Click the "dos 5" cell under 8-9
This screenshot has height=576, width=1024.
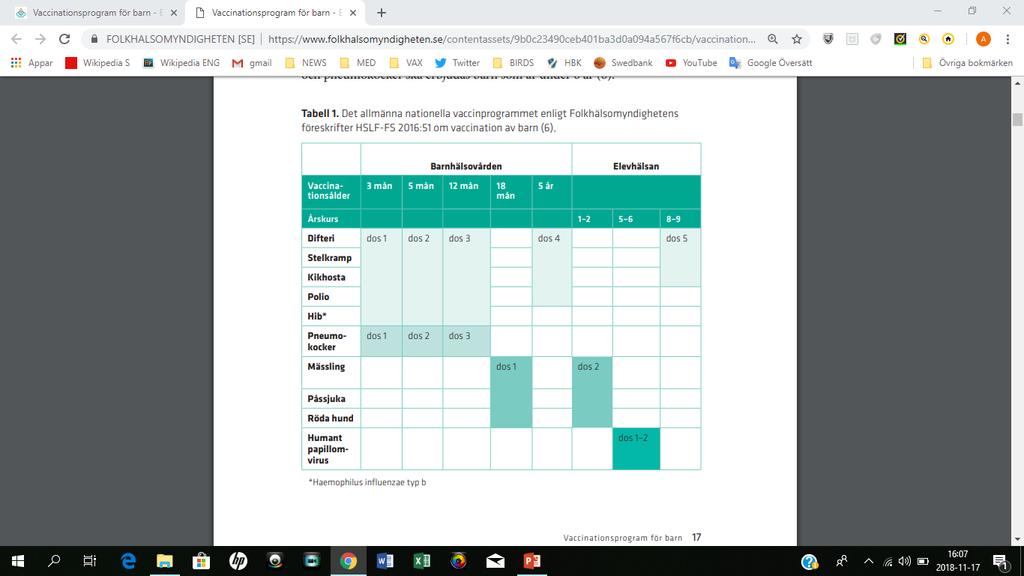(680, 257)
